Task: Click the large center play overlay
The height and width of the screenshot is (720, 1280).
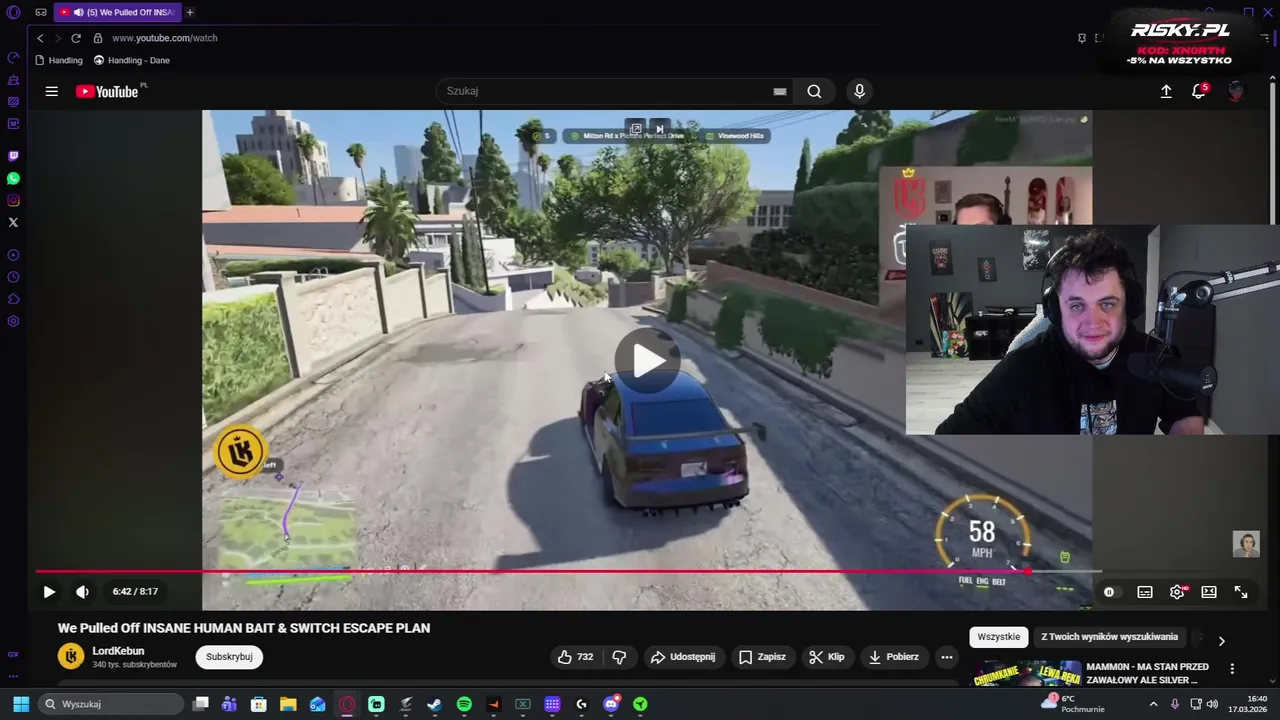Action: pos(647,360)
